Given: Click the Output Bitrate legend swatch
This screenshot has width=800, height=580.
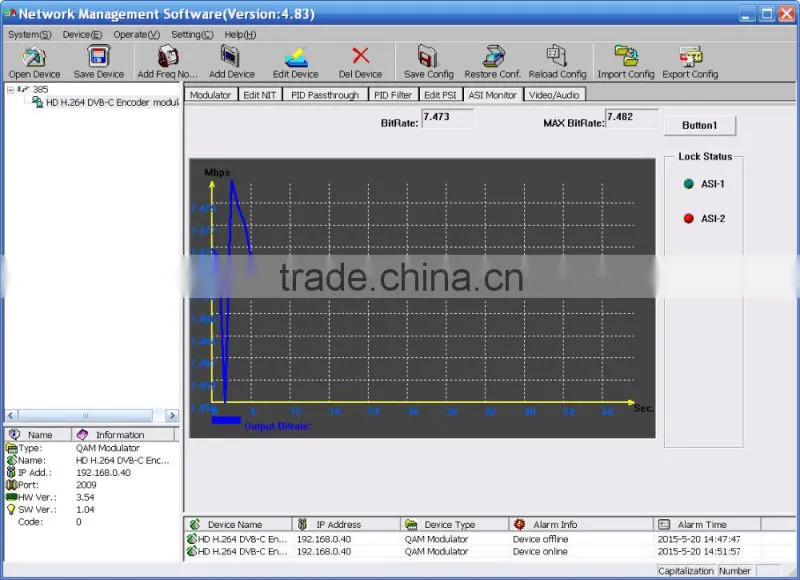Looking at the screenshot, I should 226,420.
